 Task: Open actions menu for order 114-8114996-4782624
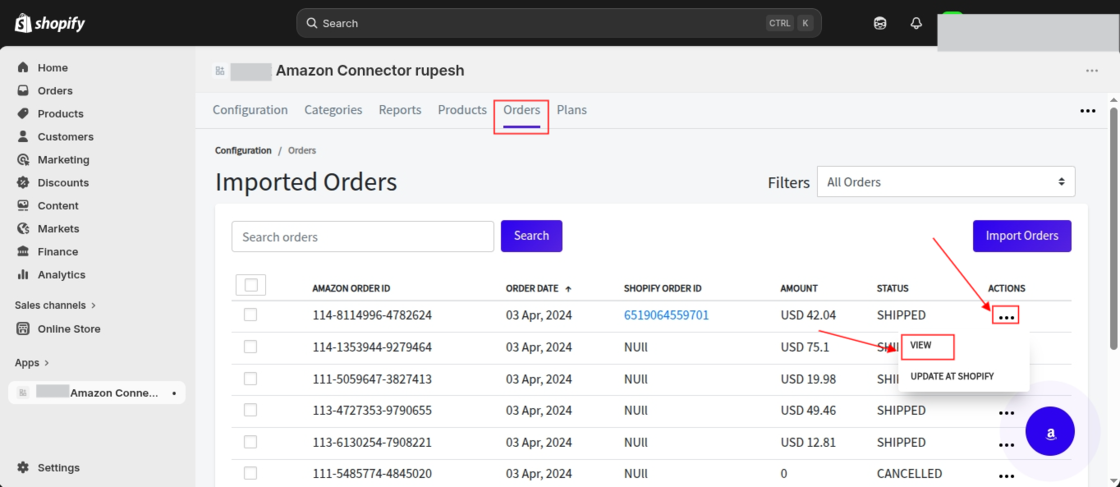(x=1006, y=316)
